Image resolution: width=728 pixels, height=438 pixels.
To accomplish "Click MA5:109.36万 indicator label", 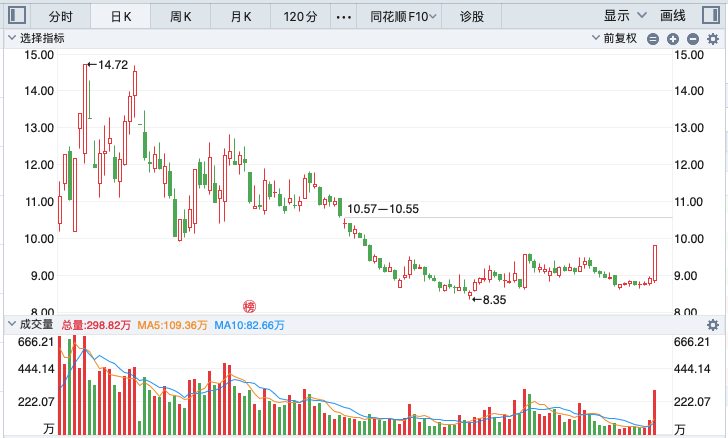I will (172, 325).
